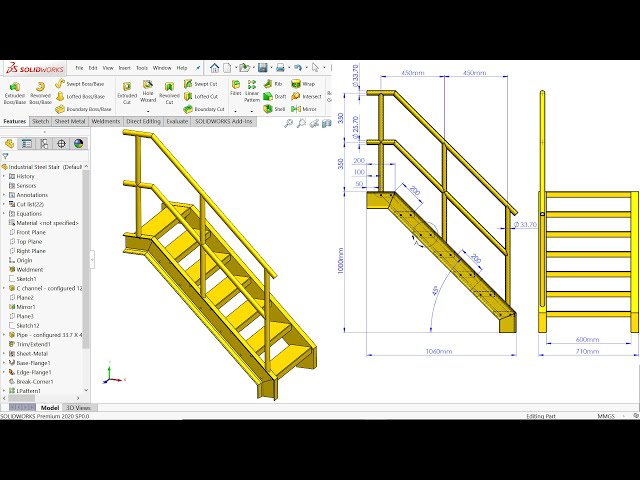Click the Undo icon

[x=298, y=67]
